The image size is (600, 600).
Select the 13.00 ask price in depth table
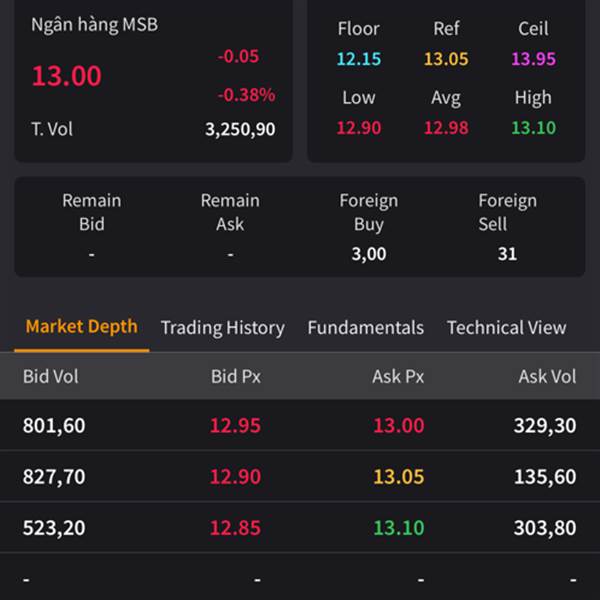tap(398, 426)
